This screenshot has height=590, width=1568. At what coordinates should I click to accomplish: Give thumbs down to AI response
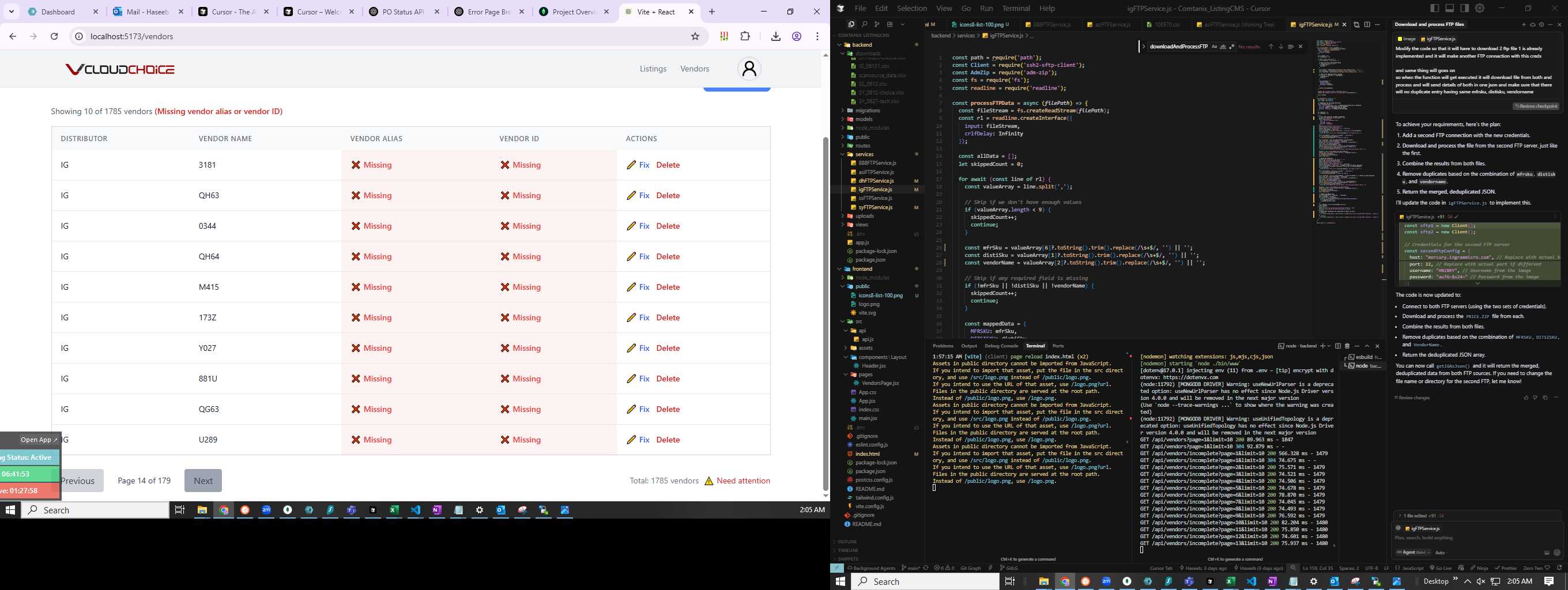[x=1536, y=398]
